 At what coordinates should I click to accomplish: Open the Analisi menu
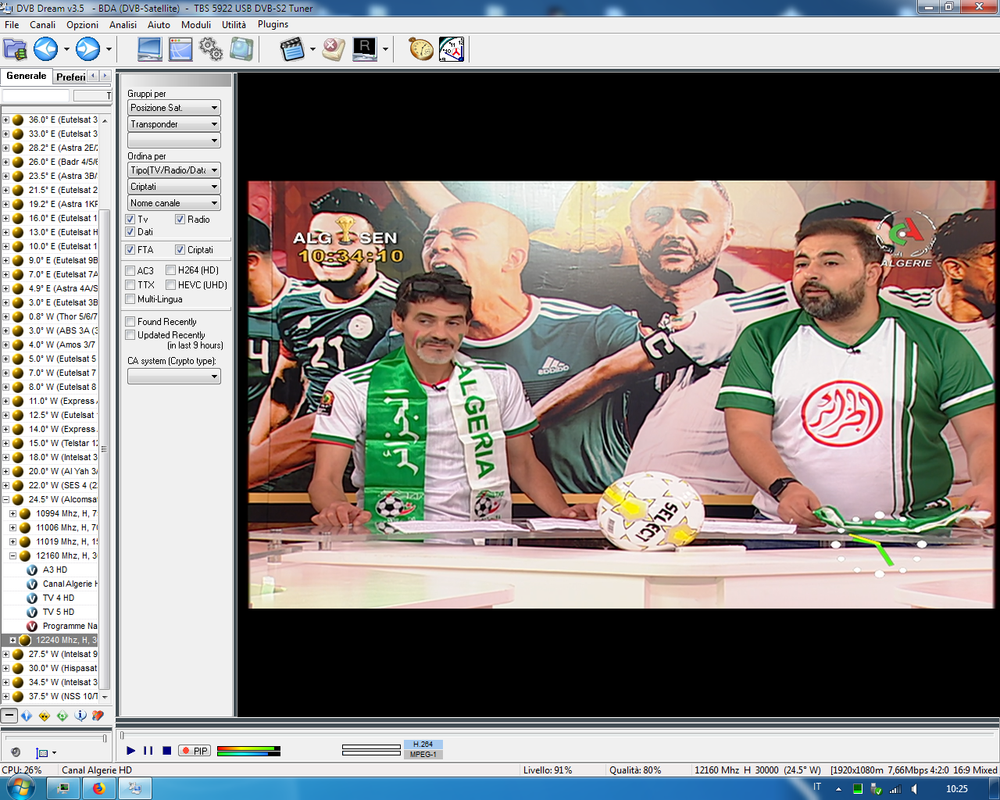pyautogui.click(x=122, y=24)
